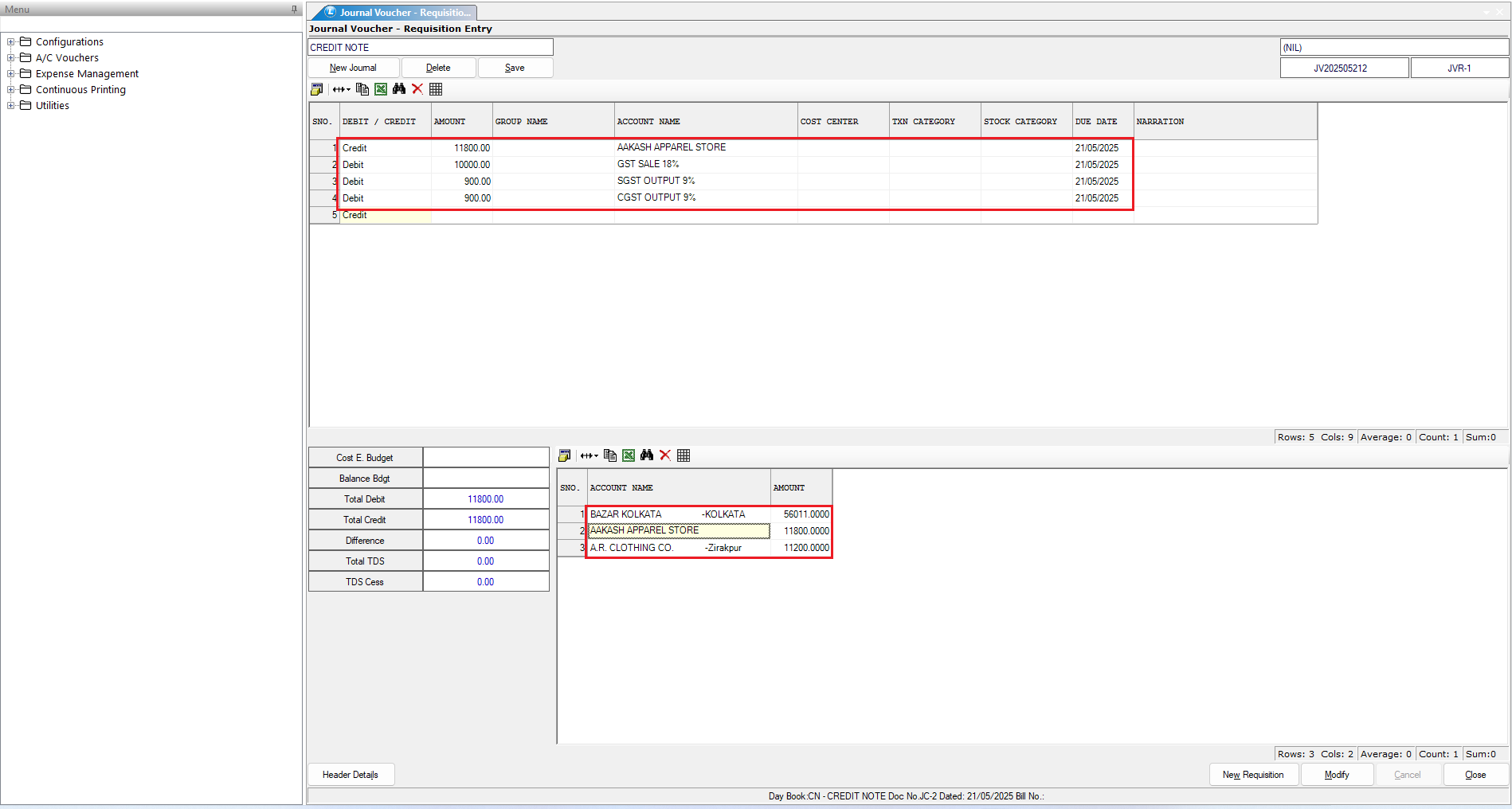1512x809 pixels.
Task: Expand the Configurations tree node
Action: (11, 42)
